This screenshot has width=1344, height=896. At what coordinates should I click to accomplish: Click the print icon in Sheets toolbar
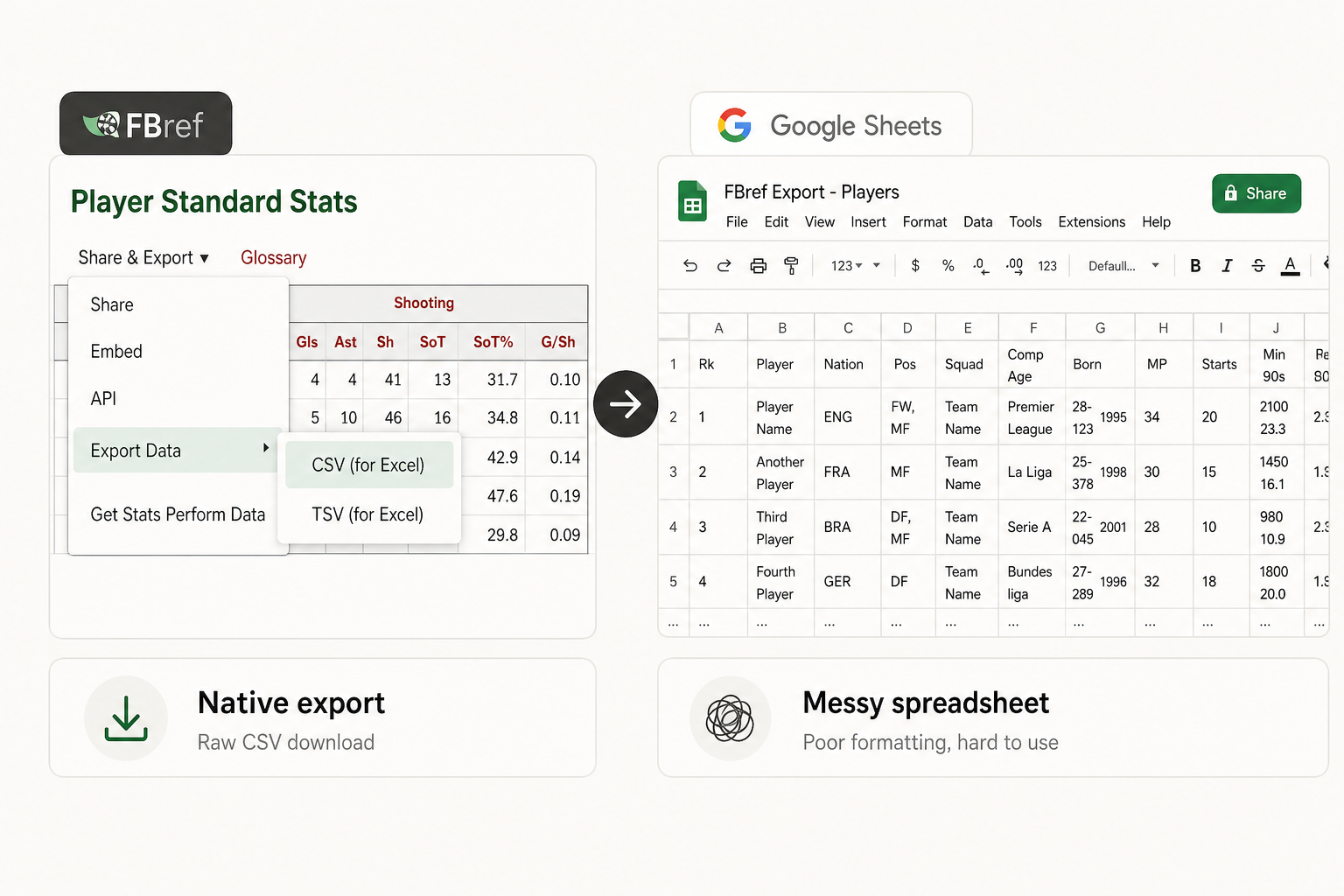coord(758,265)
